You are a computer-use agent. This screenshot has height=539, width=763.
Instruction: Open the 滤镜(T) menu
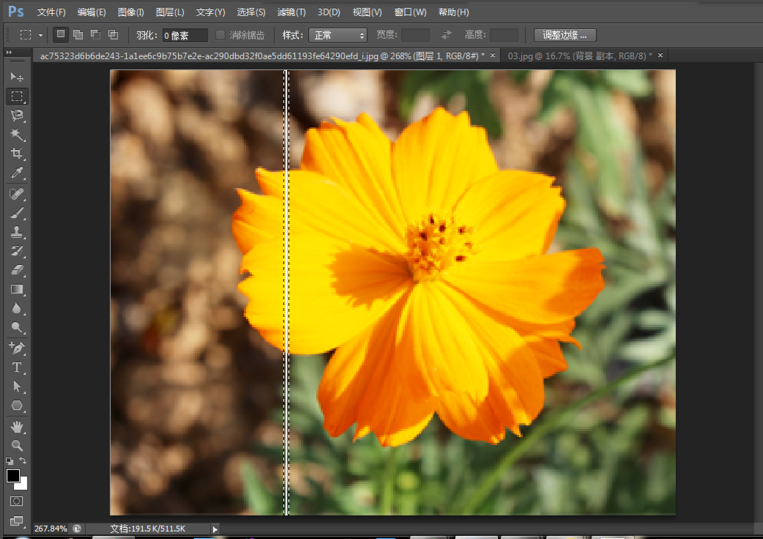[x=292, y=12]
